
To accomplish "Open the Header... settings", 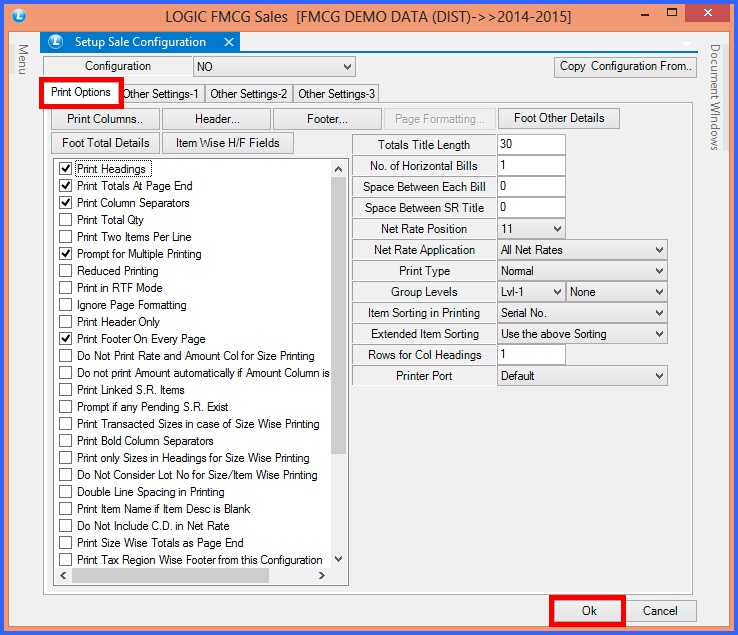I will [217, 119].
